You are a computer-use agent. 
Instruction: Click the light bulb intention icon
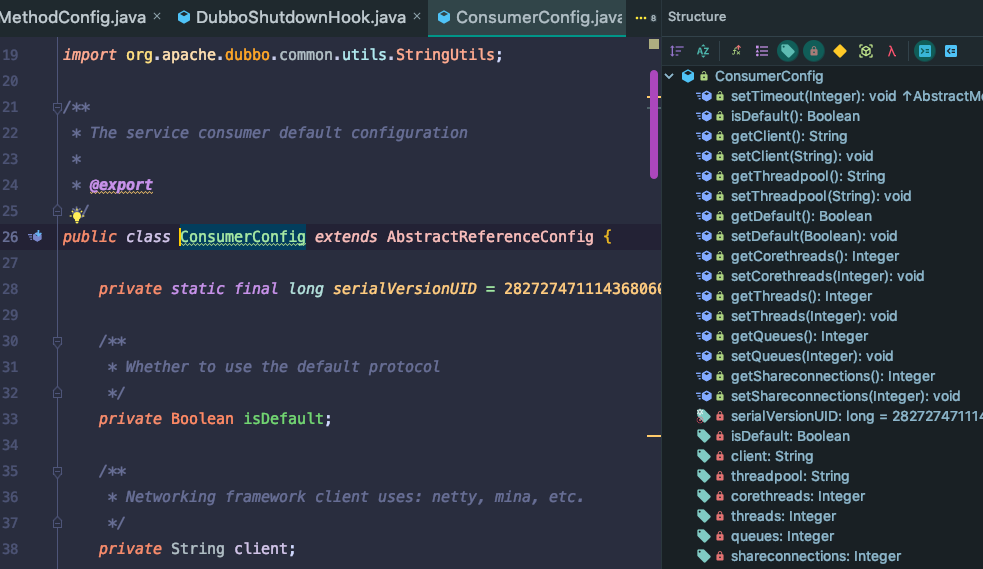tap(76, 215)
